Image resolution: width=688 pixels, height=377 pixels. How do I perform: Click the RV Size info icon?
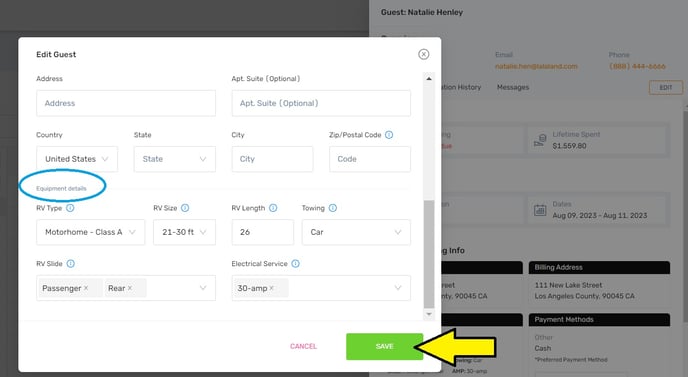pyautogui.click(x=185, y=208)
